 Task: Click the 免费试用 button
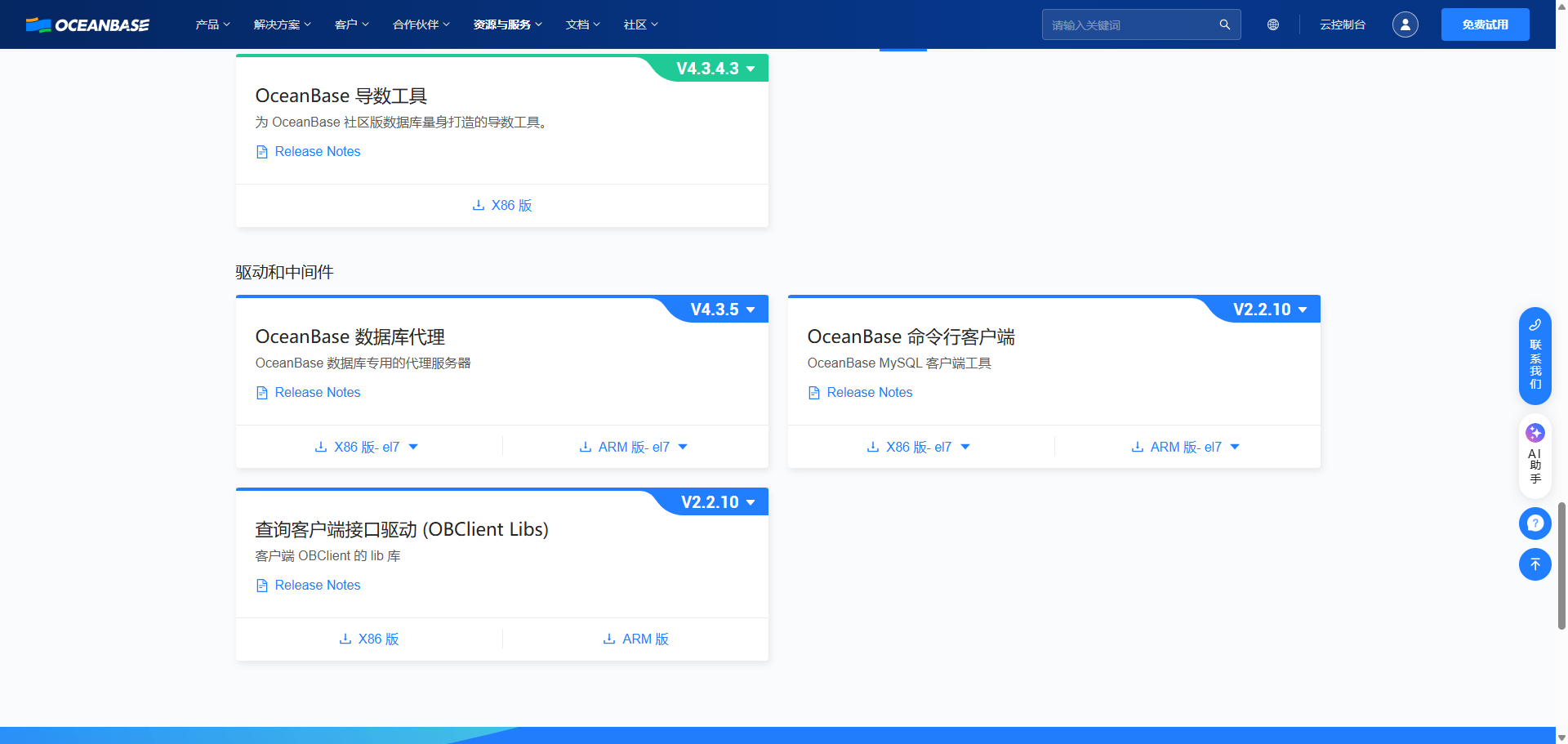[x=1485, y=25]
